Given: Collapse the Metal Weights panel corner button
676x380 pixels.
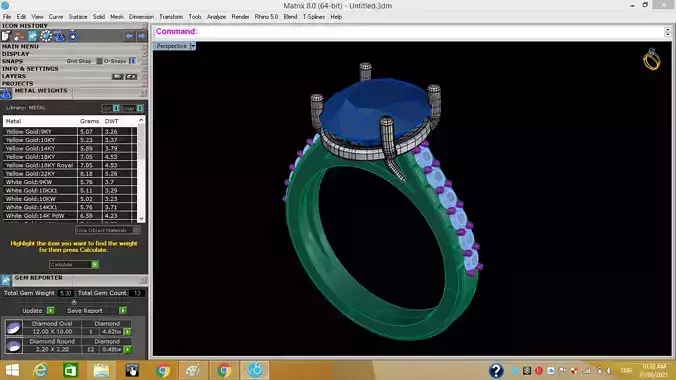Looking at the screenshot, I should [x=143, y=93].
